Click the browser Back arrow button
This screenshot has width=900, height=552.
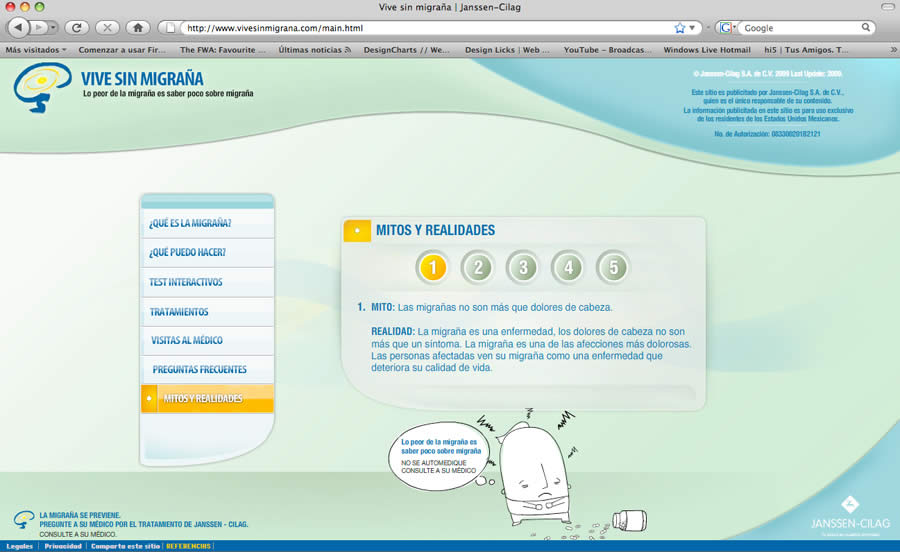pyautogui.click(x=18, y=27)
